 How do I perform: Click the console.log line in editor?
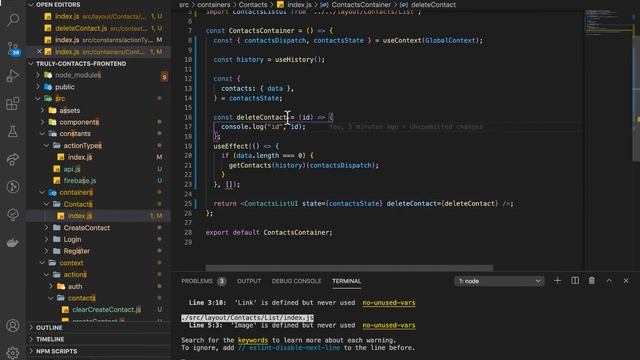click(x=263, y=127)
